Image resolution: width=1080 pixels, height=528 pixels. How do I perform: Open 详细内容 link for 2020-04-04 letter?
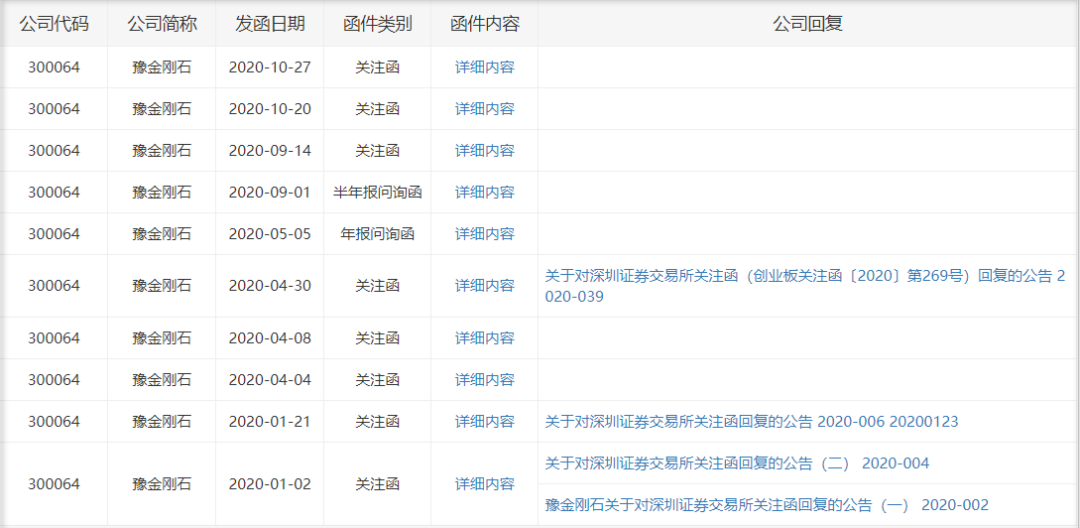coord(484,379)
